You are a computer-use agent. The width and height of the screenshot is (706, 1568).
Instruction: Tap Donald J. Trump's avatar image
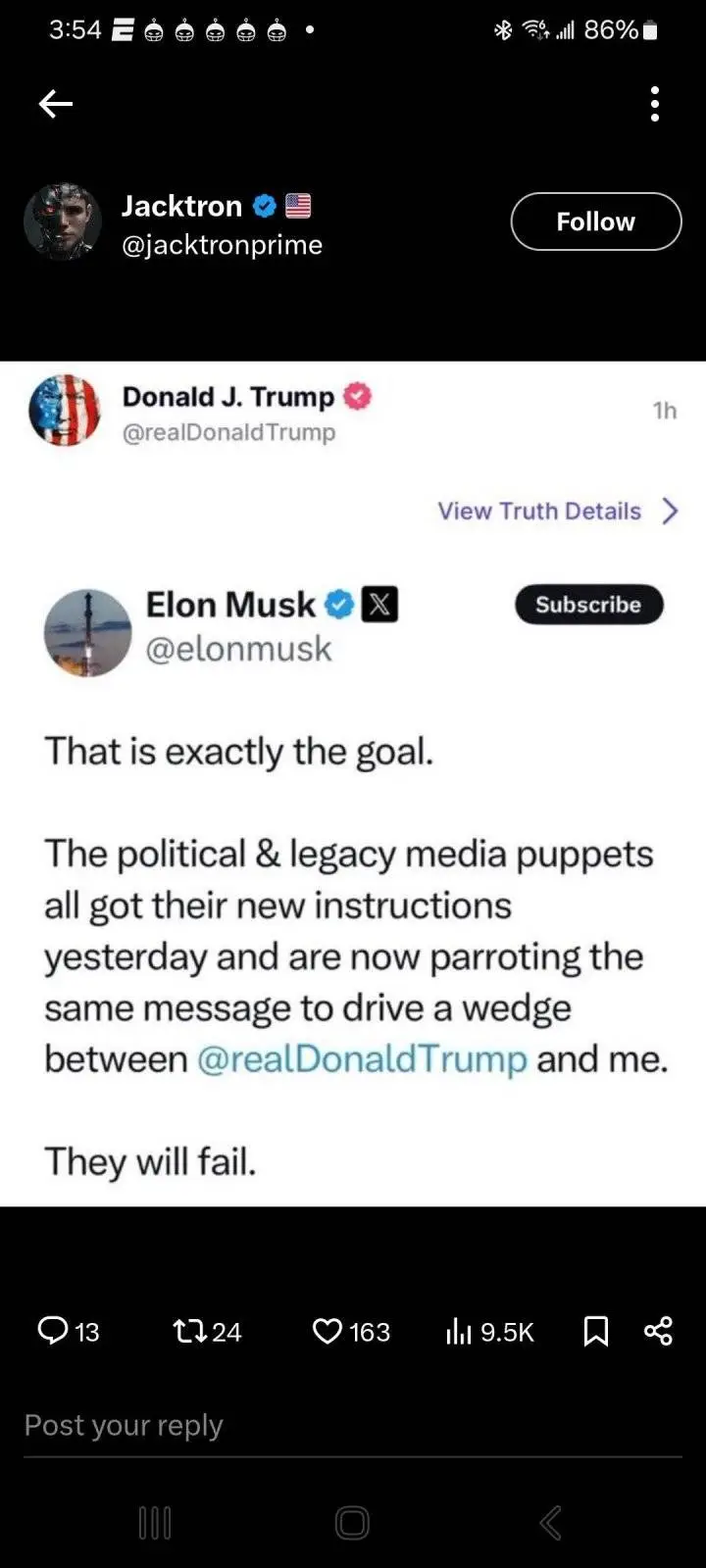[65, 411]
